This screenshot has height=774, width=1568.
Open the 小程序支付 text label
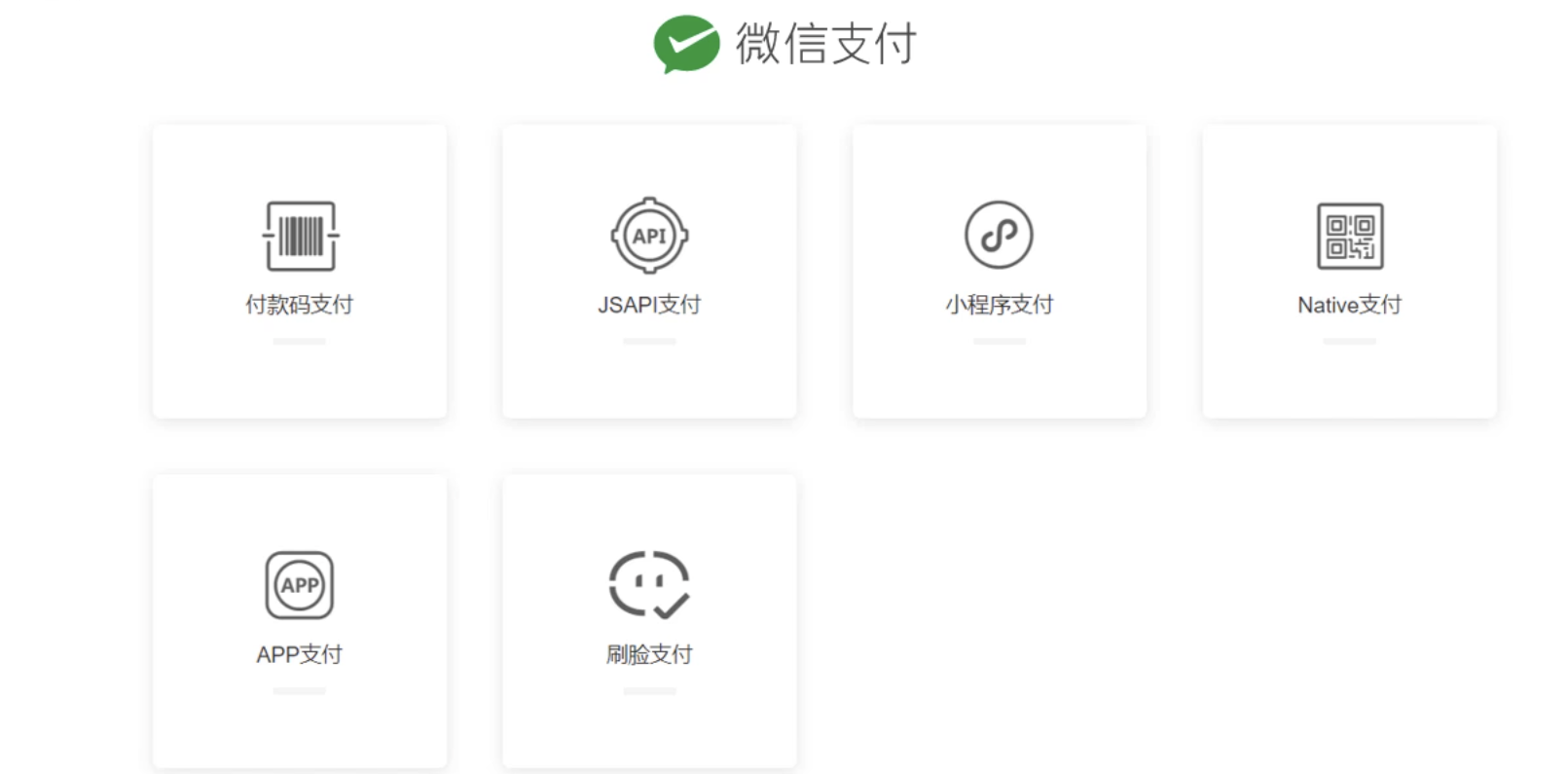1000,305
